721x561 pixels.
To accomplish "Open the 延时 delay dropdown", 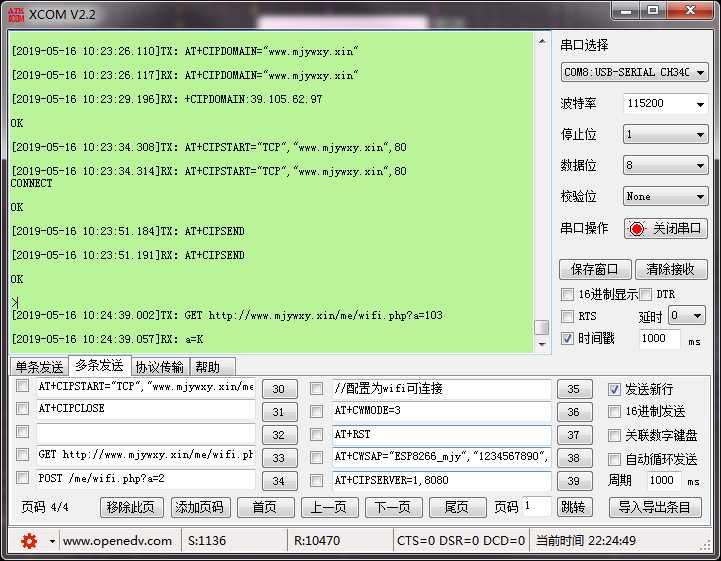I will point(686,315).
